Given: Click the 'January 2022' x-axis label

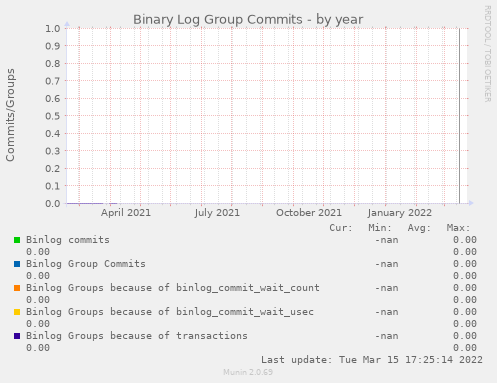Looking at the screenshot, I should tap(400, 213).
